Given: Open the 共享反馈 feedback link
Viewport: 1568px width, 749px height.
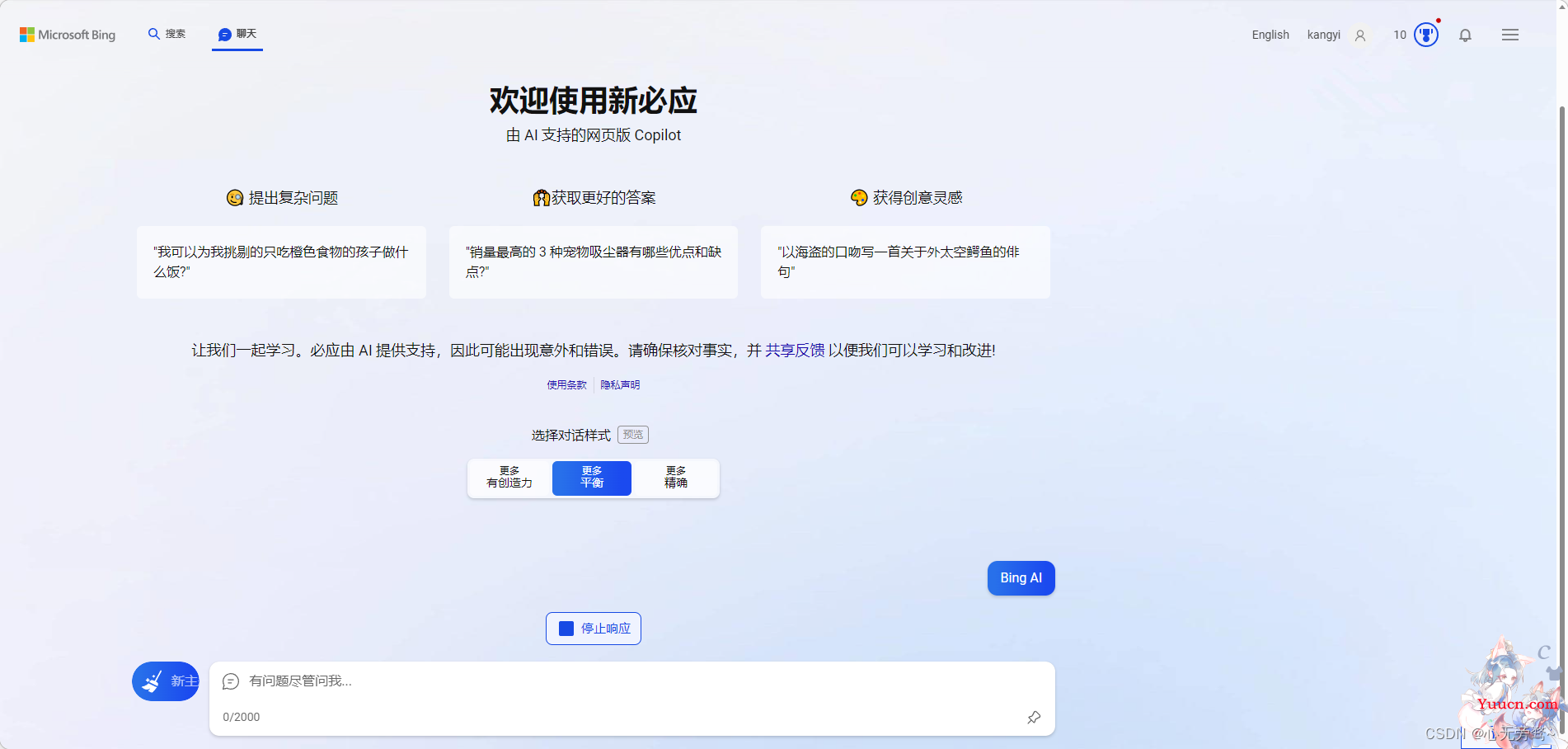Looking at the screenshot, I should 795,351.
